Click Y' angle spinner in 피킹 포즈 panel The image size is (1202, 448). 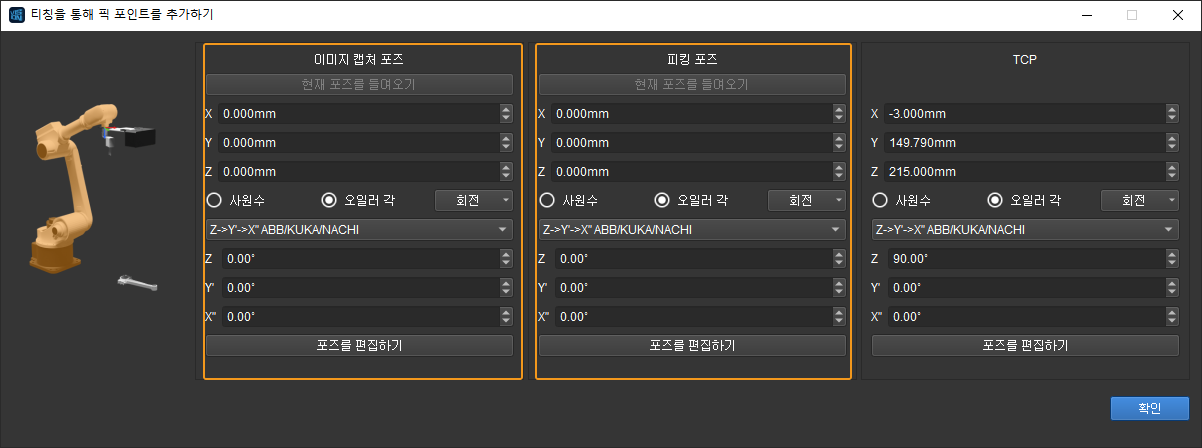click(x=839, y=288)
